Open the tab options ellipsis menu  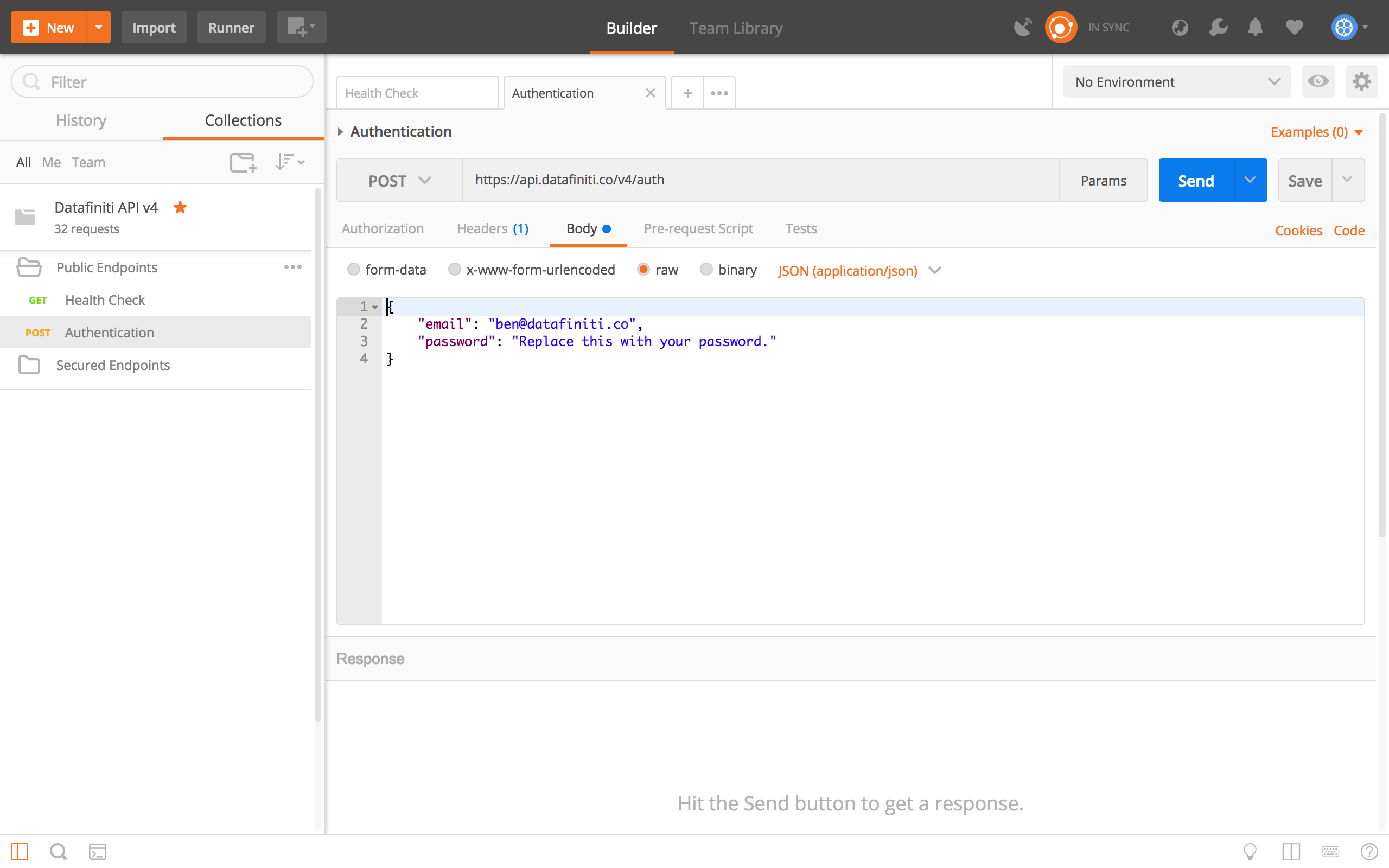pyautogui.click(x=719, y=93)
